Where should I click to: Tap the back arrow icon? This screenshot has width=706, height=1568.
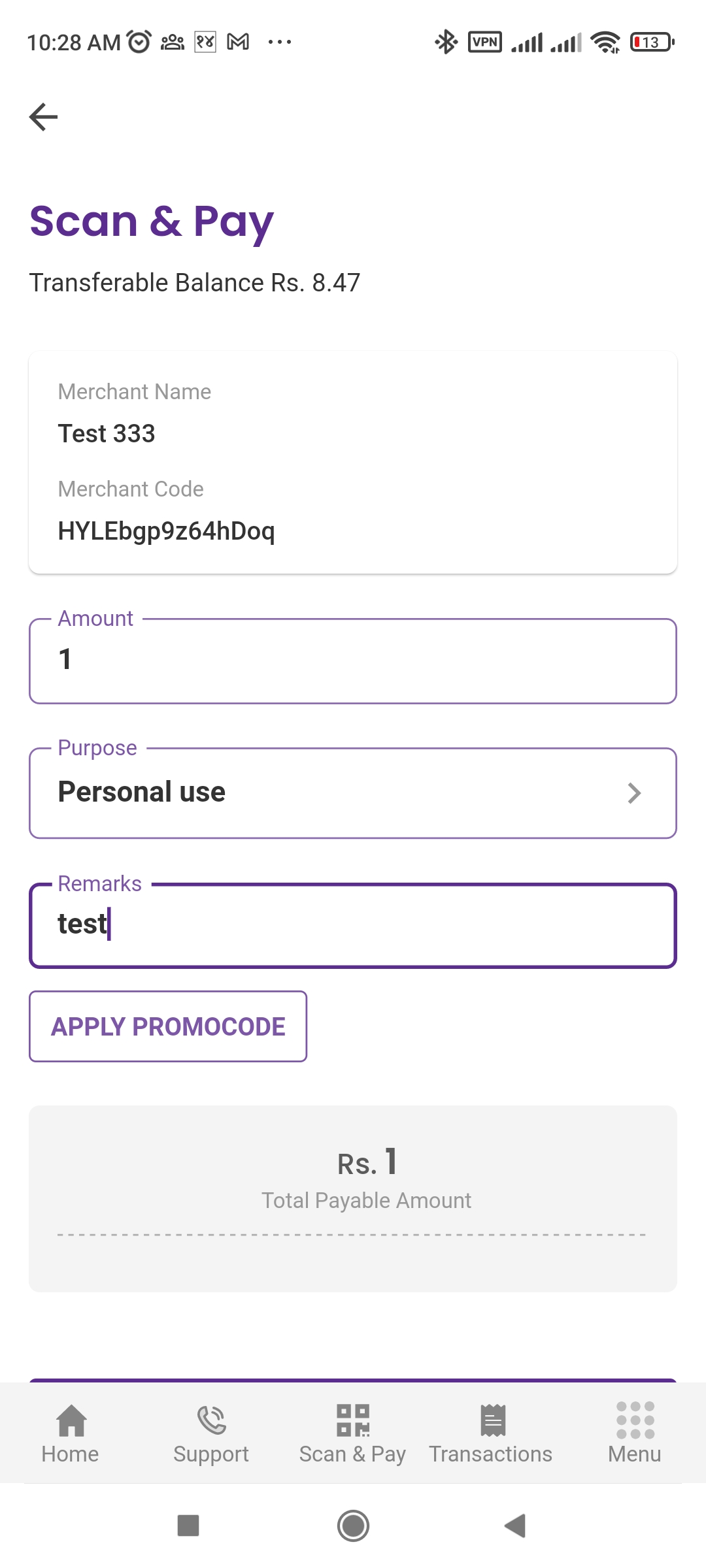(44, 117)
